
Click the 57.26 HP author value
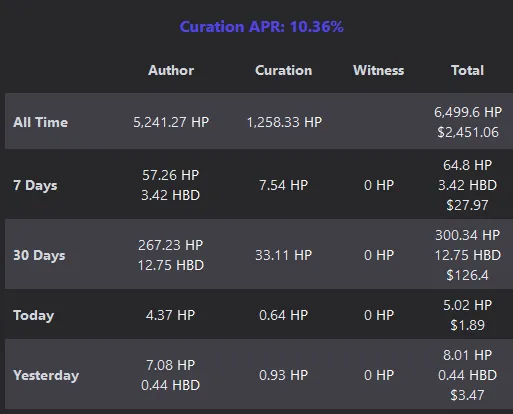(x=171, y=175)
